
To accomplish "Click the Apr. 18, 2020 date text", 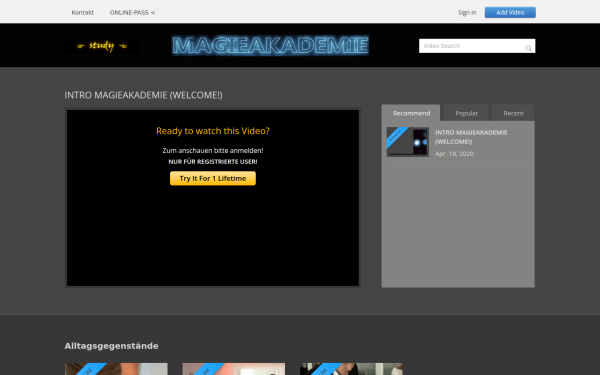I will (454, 154).
